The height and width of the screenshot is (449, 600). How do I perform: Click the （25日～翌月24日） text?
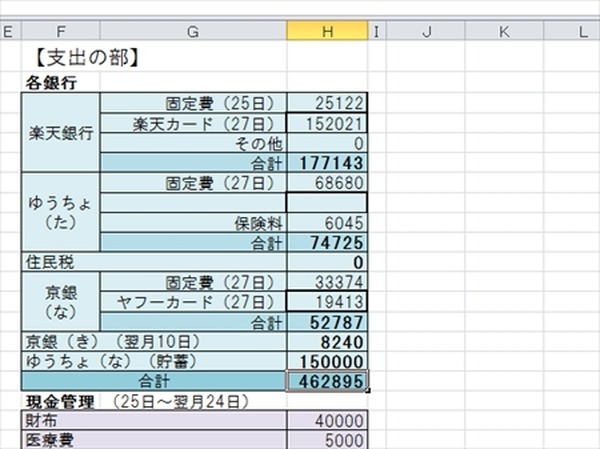(181, 402)
